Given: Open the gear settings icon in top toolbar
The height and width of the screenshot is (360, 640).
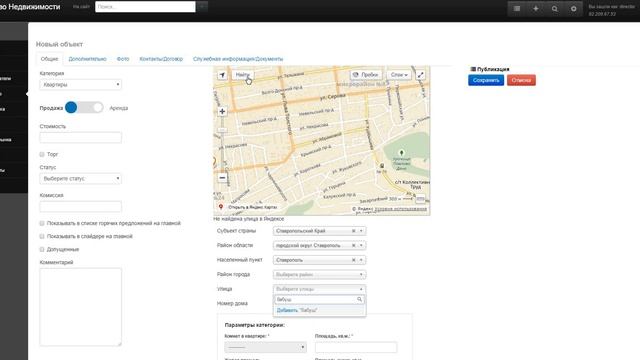Looking at the screenshot, I should click(x=573, y=9).
